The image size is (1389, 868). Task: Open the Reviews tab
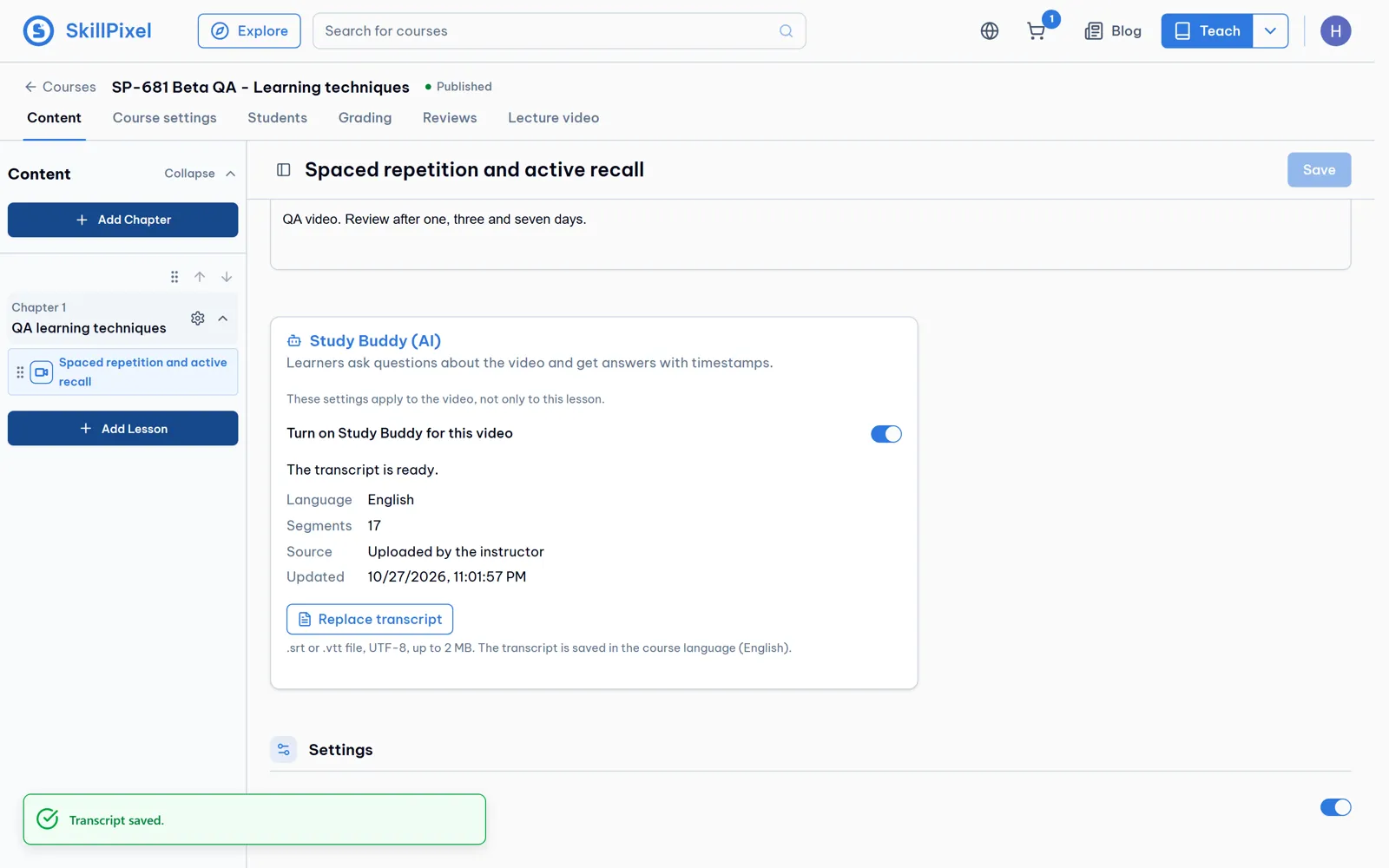point(450,118)
